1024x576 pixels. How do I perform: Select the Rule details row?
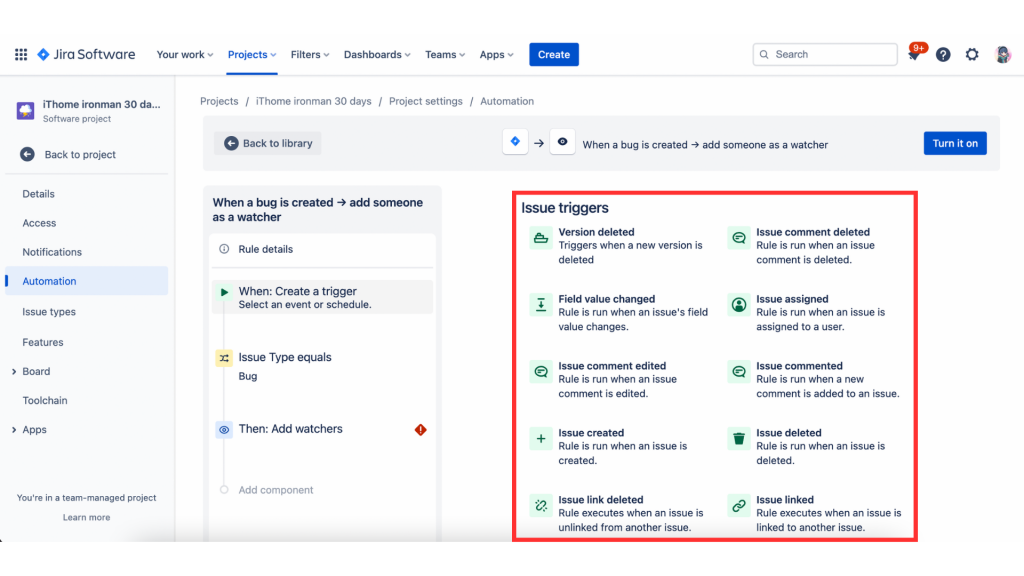click(322, 249)
